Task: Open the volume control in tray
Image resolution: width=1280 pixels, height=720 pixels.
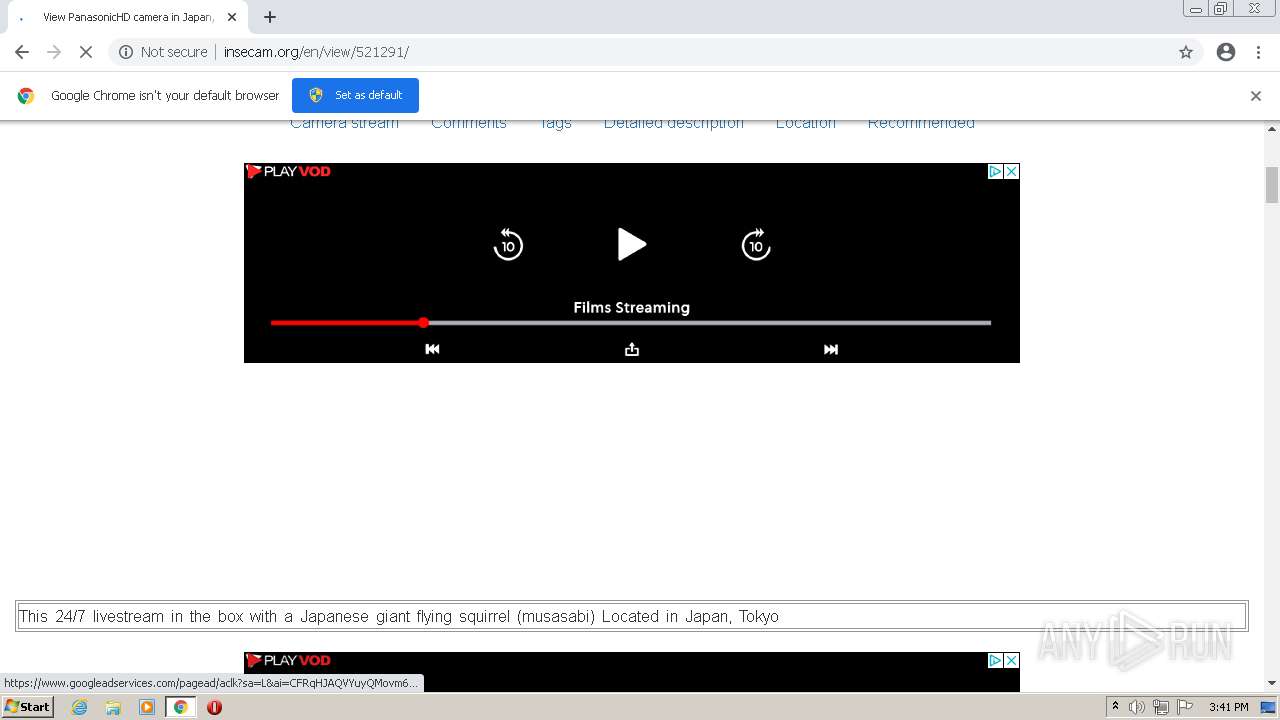Action: coord(1137,707)
